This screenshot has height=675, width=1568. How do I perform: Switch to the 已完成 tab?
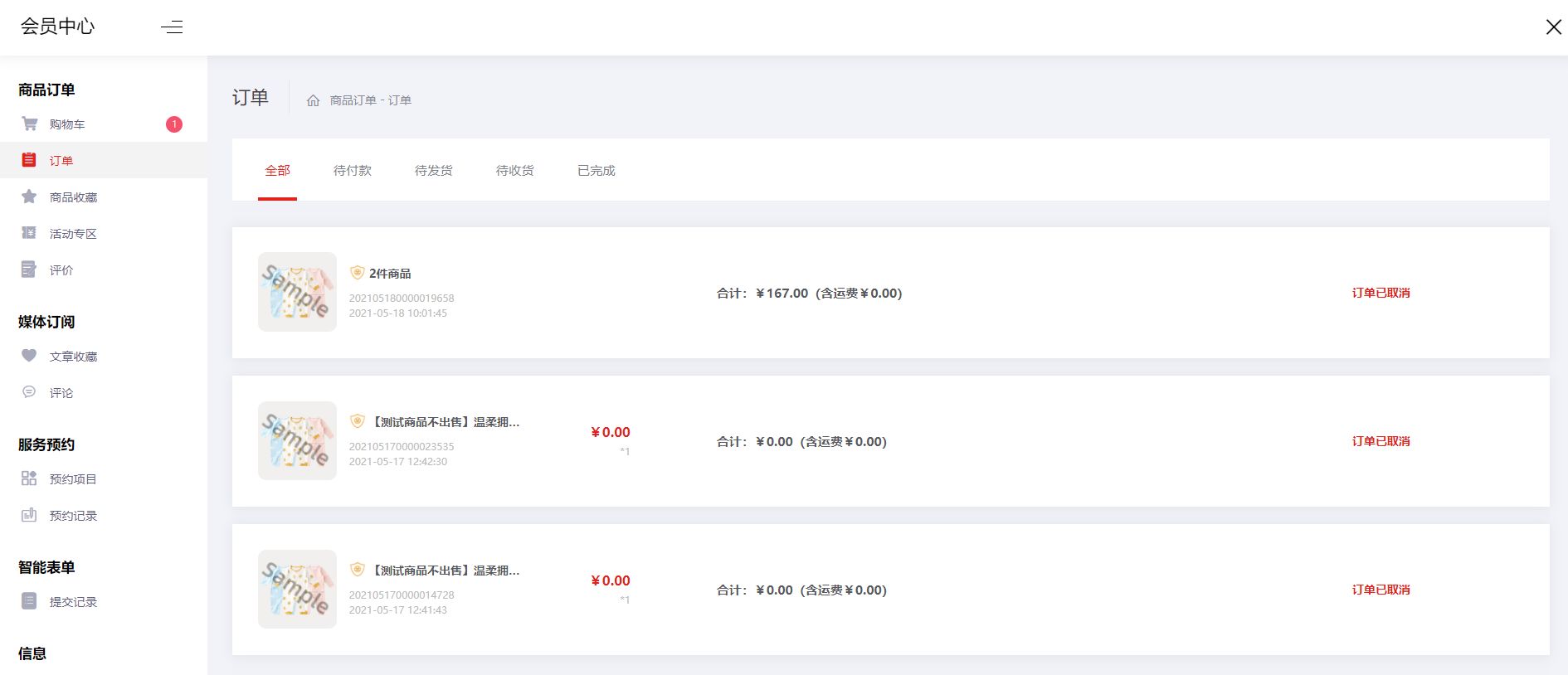point(597,170)
